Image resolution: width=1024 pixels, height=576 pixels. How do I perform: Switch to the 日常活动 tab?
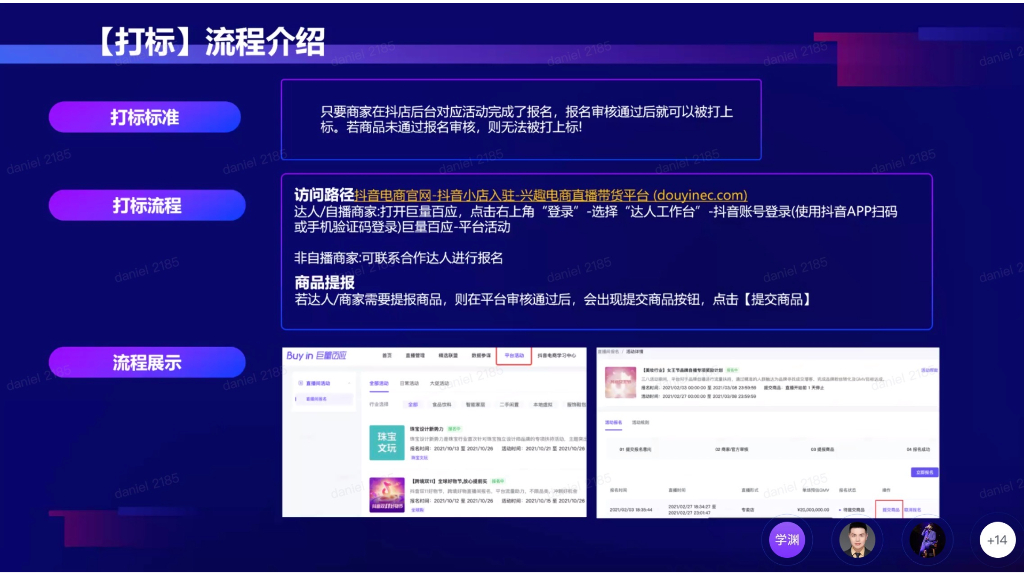(409, 383)
